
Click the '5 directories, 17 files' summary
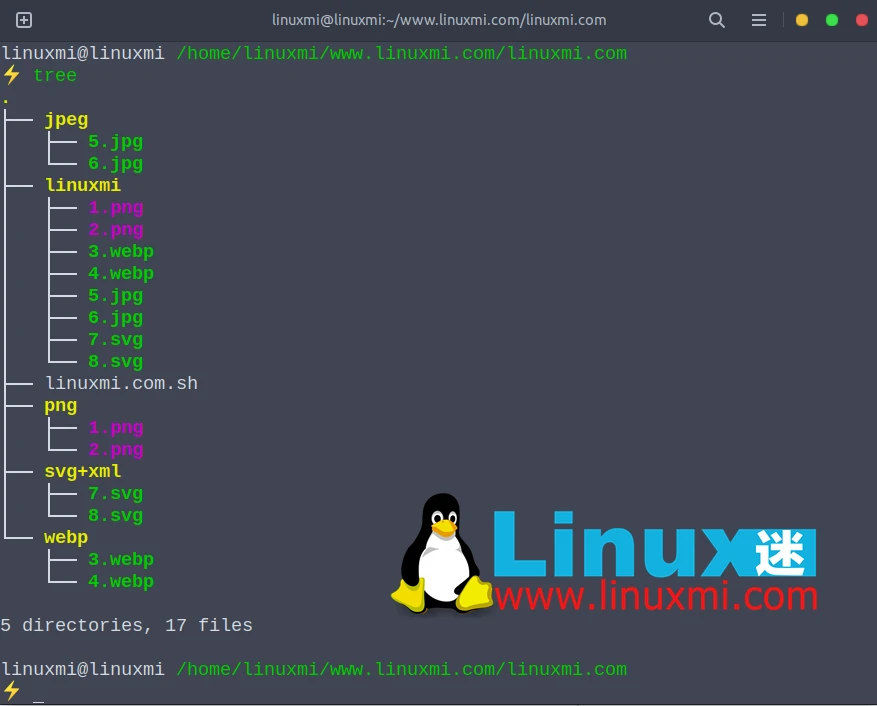(x=126, y=625)
